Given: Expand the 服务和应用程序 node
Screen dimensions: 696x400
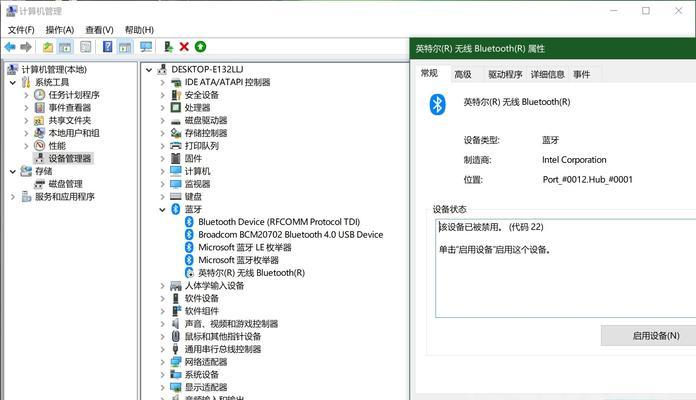Looking at the screenshot, I should click(12, 196).
